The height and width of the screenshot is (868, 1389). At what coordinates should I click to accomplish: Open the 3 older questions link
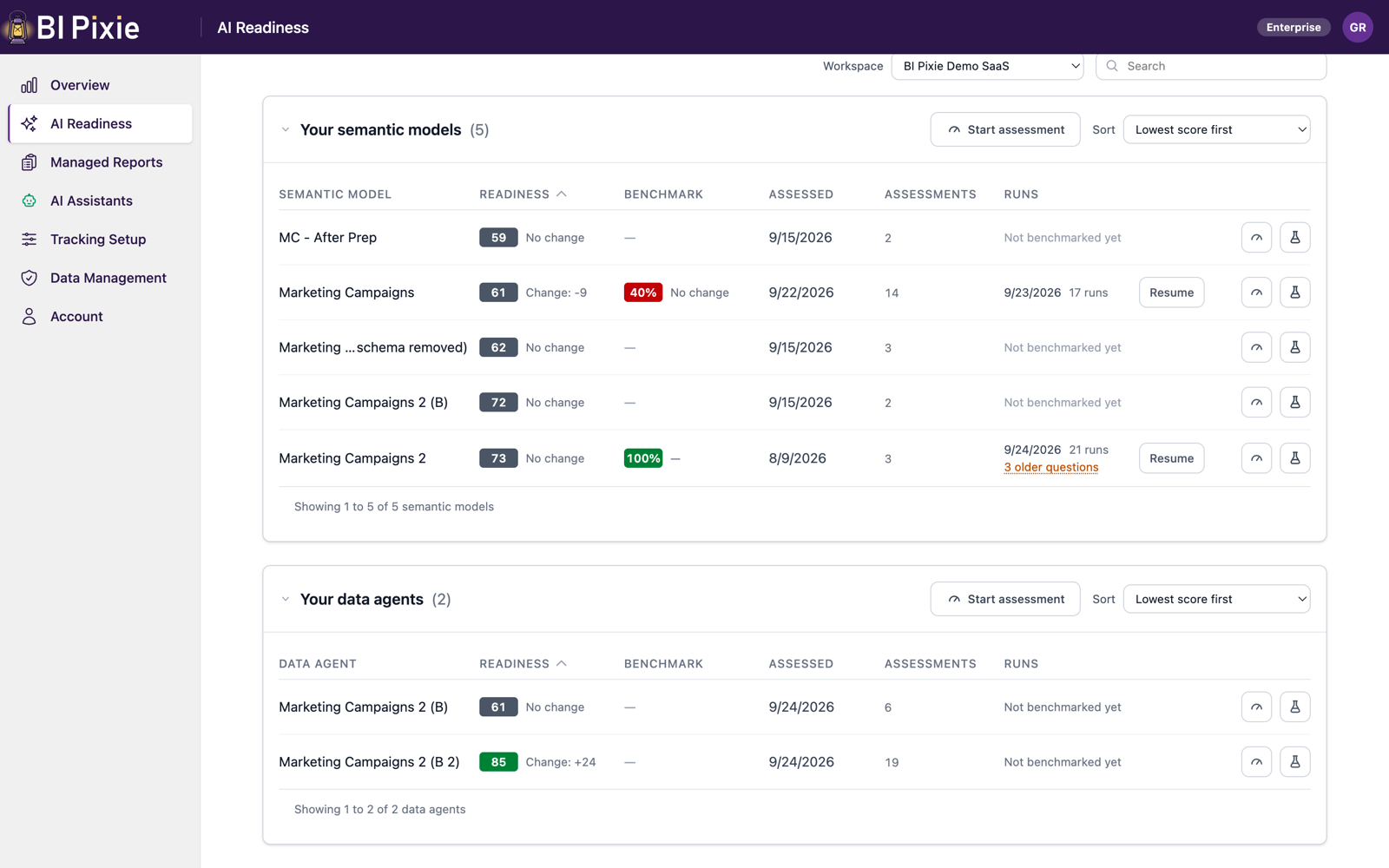point(1051,467)
